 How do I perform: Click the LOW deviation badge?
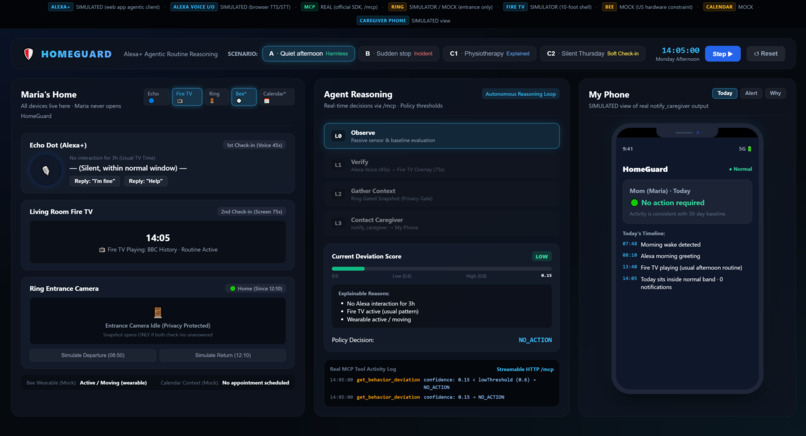[x=541, y=257]
